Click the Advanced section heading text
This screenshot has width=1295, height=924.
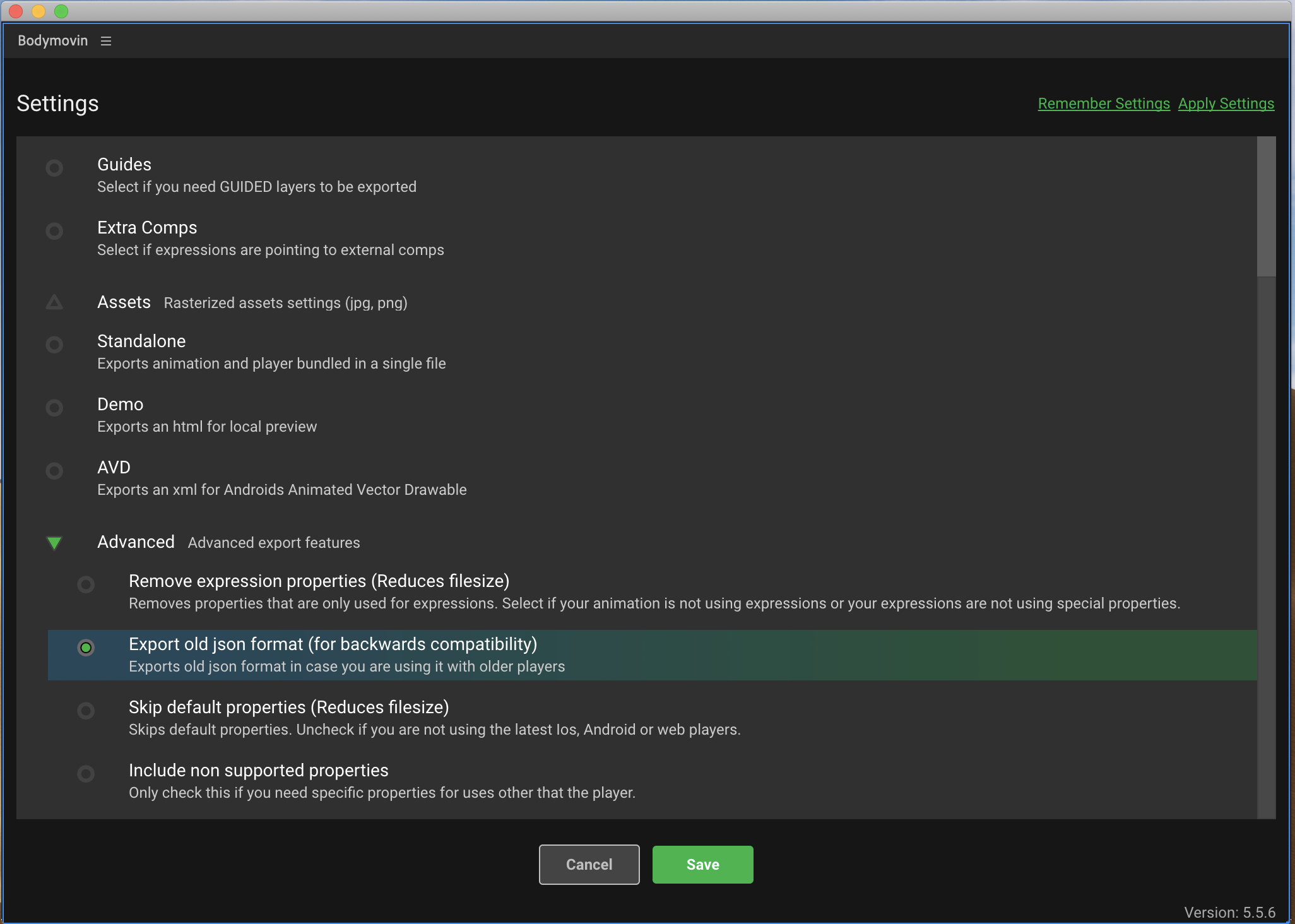click(136, 542)
